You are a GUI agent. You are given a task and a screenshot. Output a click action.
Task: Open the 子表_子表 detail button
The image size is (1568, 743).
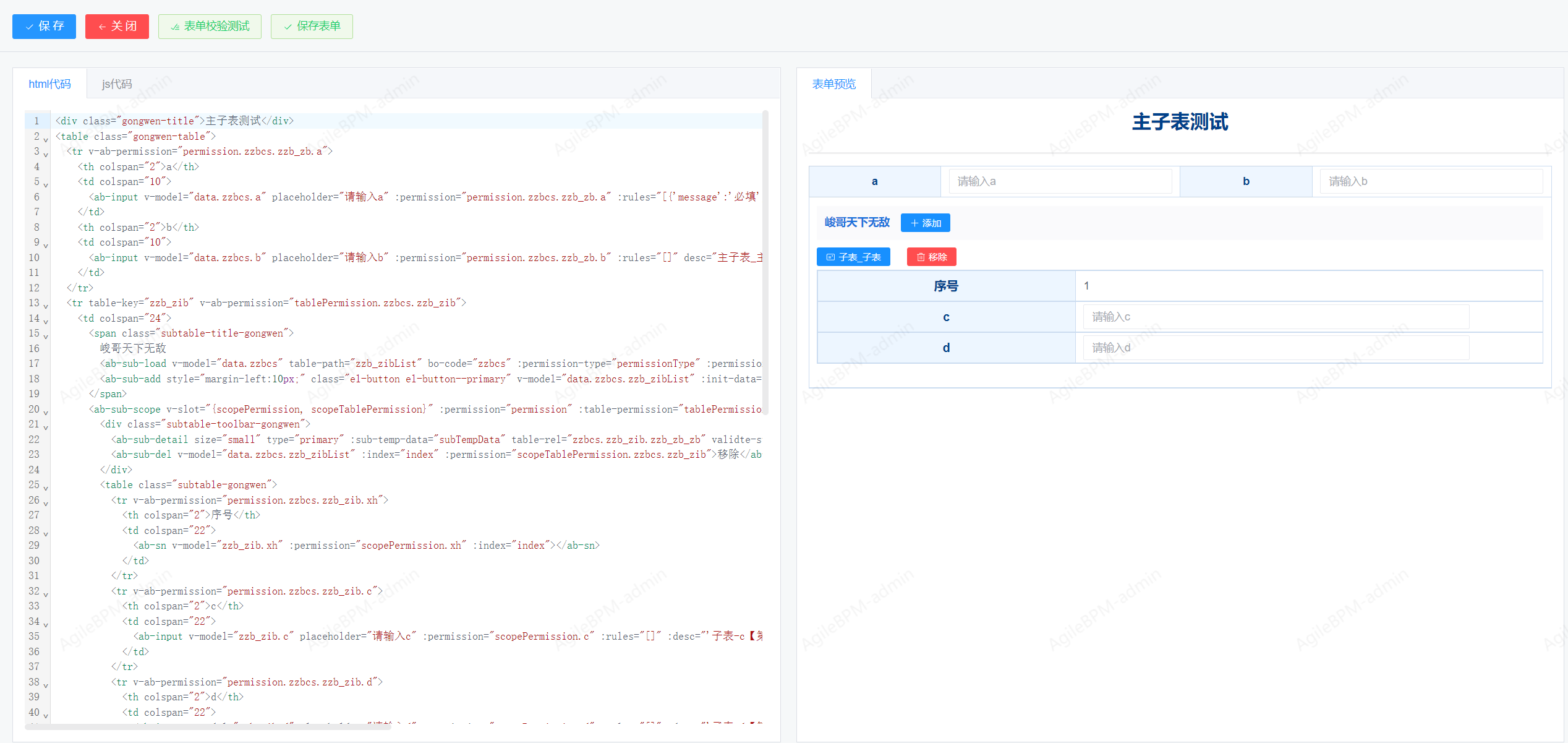tap(853, 257)
